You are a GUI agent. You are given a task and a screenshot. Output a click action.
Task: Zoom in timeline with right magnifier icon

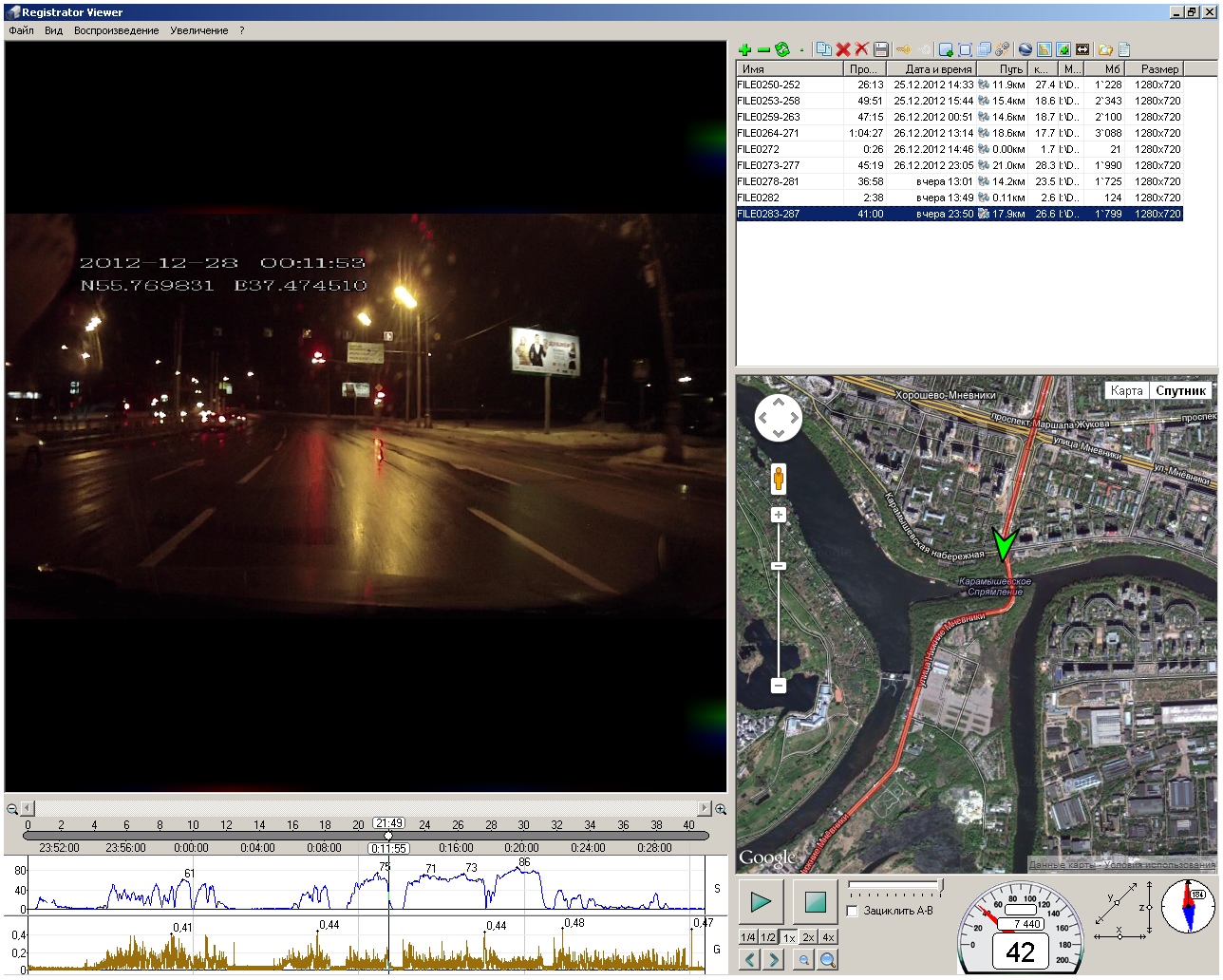[x=721, y=809]
